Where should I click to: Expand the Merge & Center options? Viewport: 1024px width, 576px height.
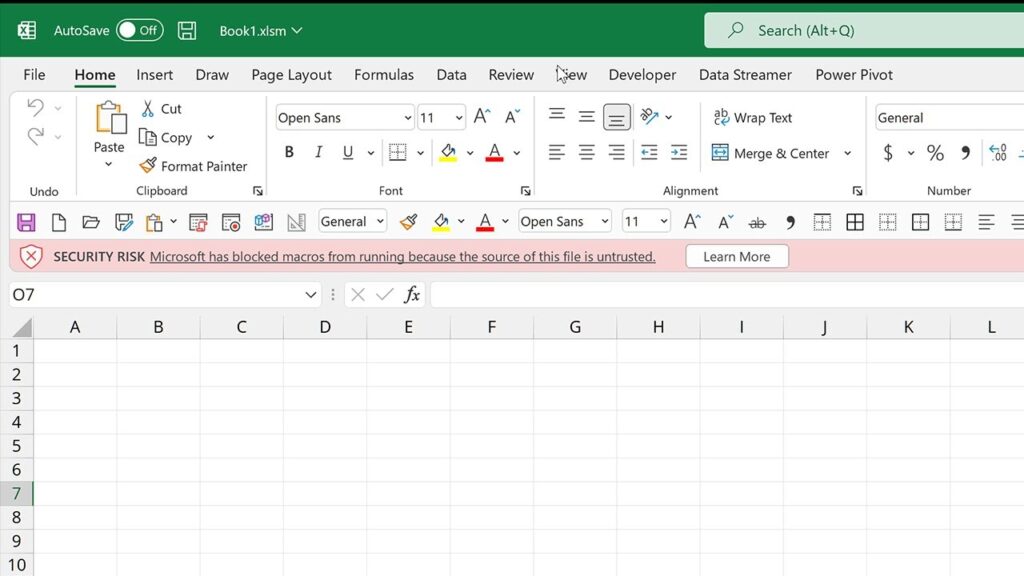849,153
